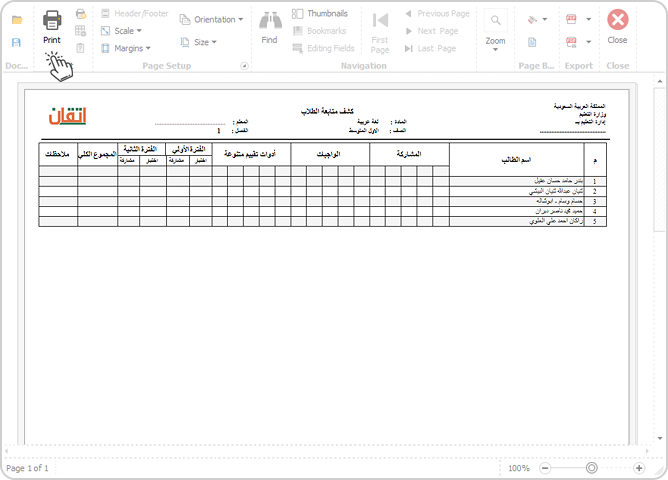Click the zoom in plus button
Viewport: 668px width, 480px height.
(x=639, y=468)
